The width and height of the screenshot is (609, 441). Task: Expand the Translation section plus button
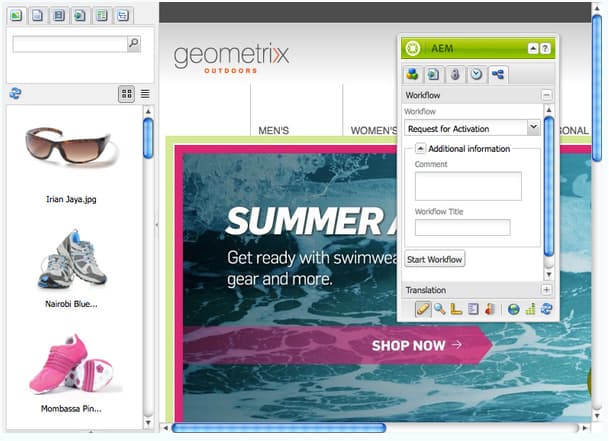pyautogui.click(x=546, y=290)
